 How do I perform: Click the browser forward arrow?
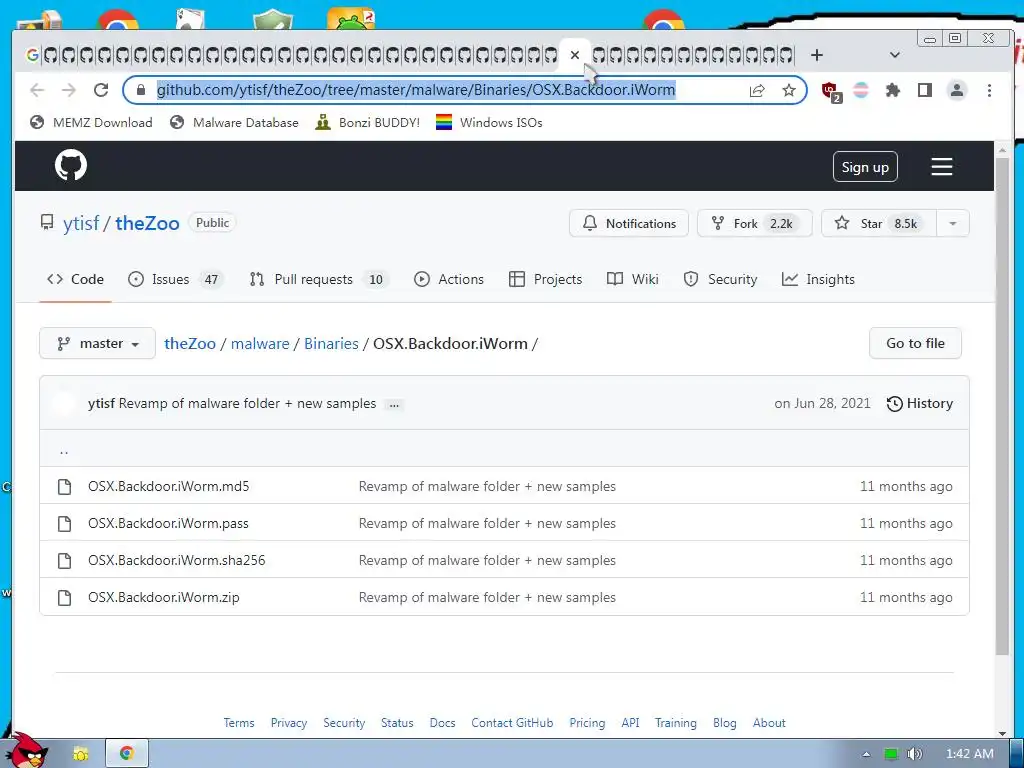click(69, 90)
